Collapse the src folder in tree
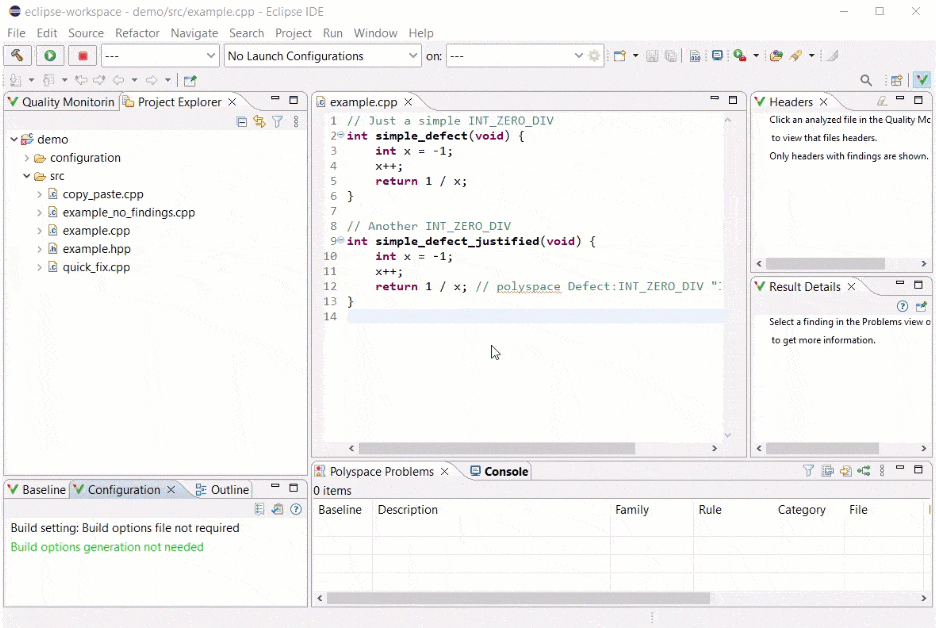Screen dimensions: 936x628 click(27, 176)
